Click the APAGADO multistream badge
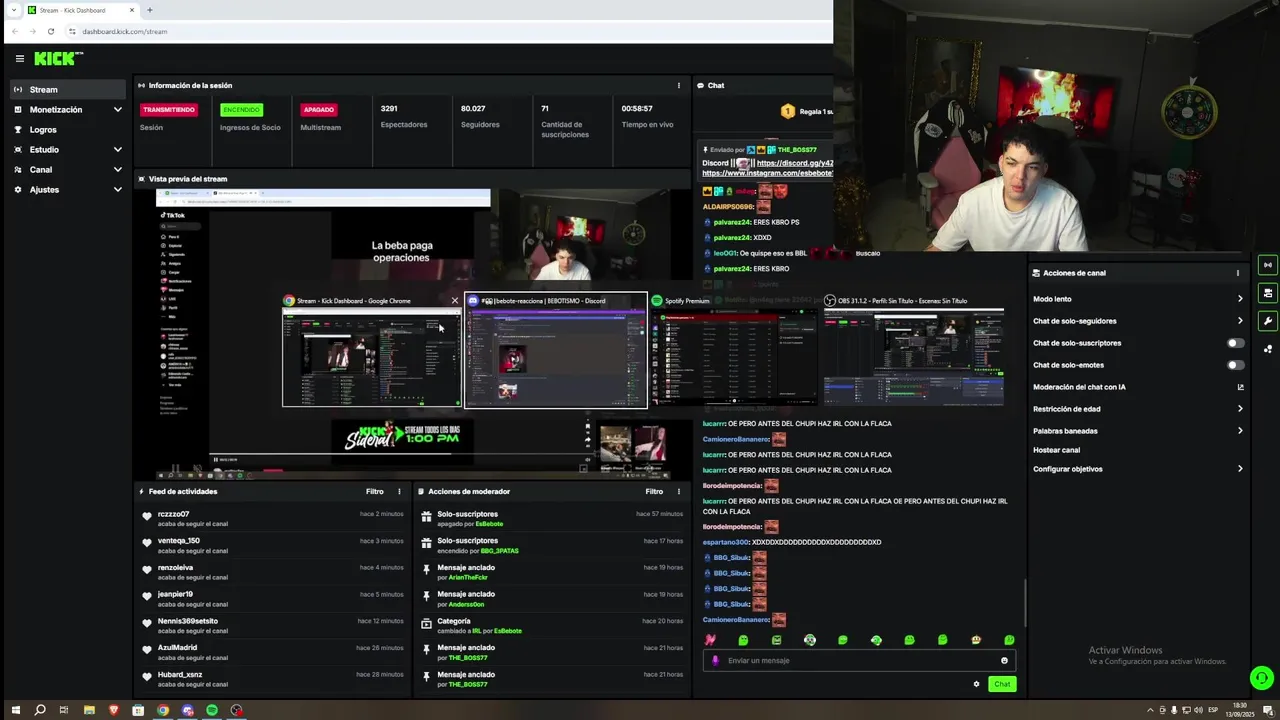This screenshot has width=1280, height=720. (319, 110)
